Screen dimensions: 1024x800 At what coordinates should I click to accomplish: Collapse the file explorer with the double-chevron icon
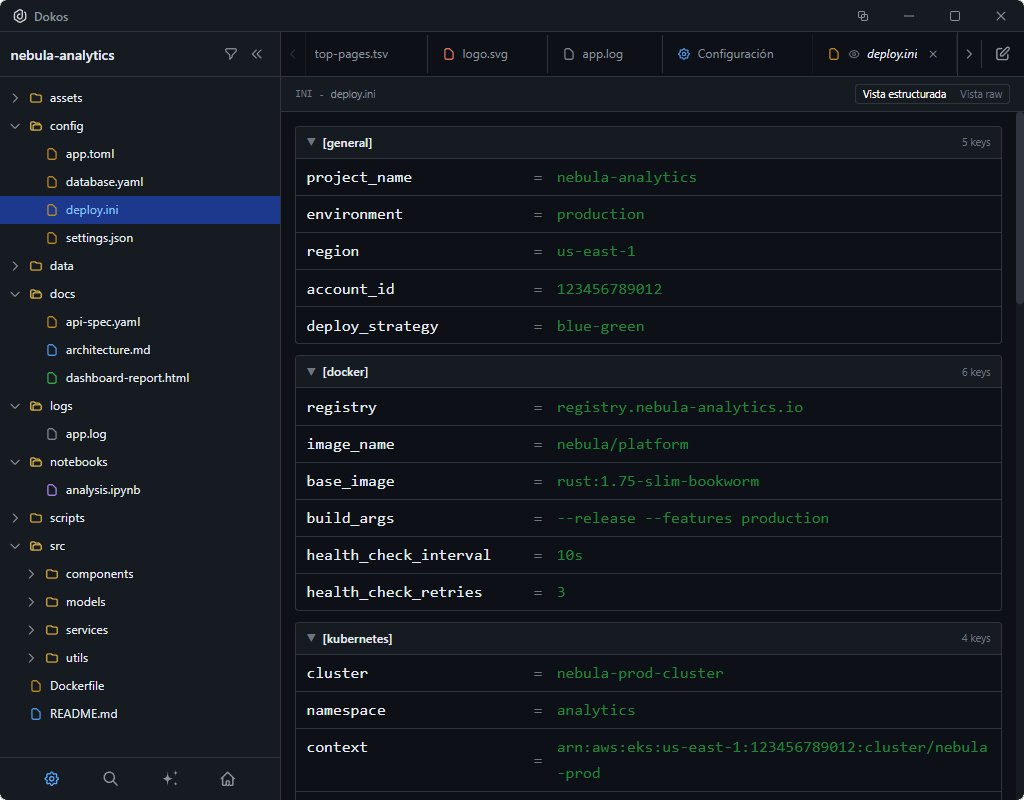[x=257, y=53]
